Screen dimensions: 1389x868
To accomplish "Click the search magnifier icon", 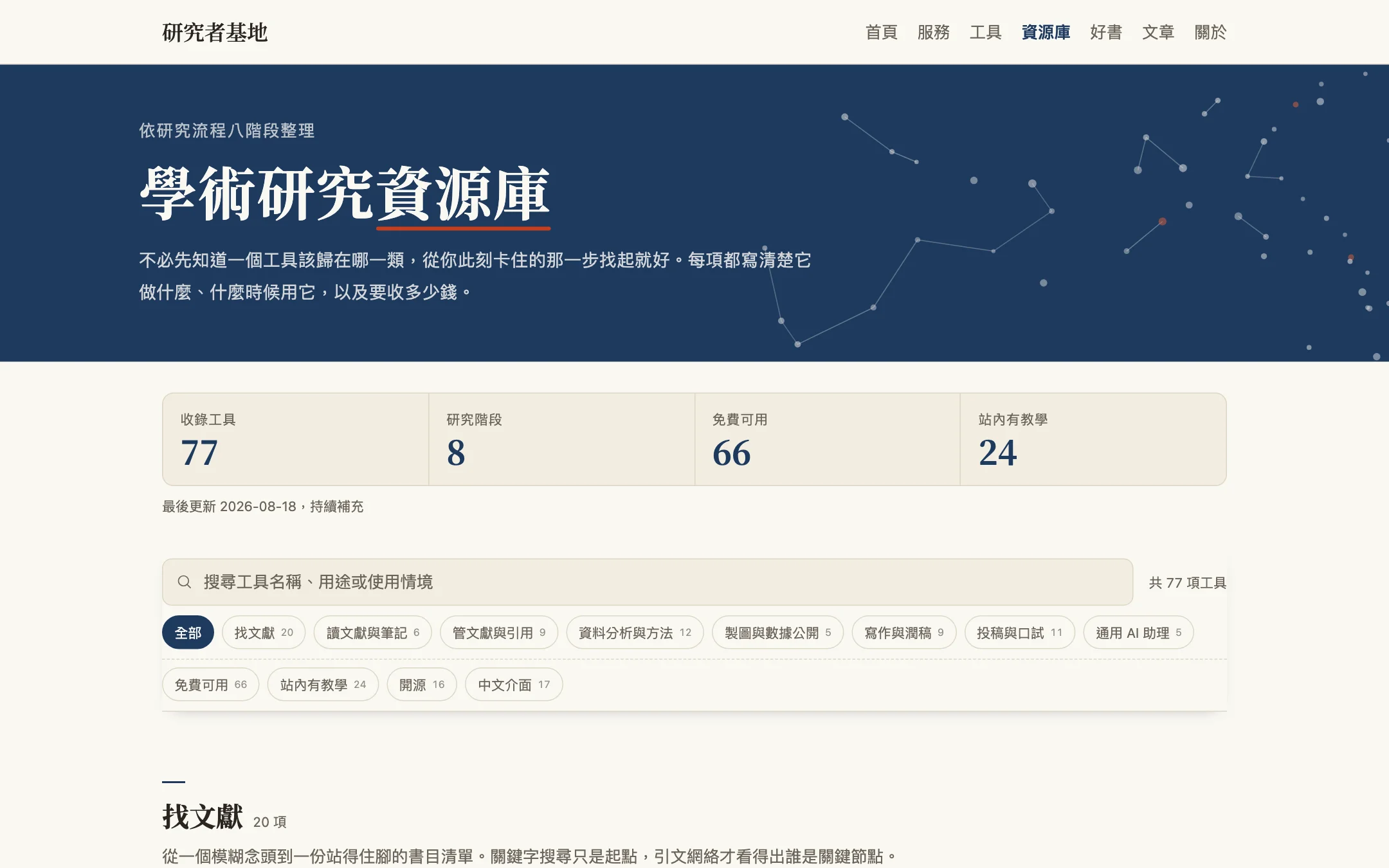I will pos(185,582).
